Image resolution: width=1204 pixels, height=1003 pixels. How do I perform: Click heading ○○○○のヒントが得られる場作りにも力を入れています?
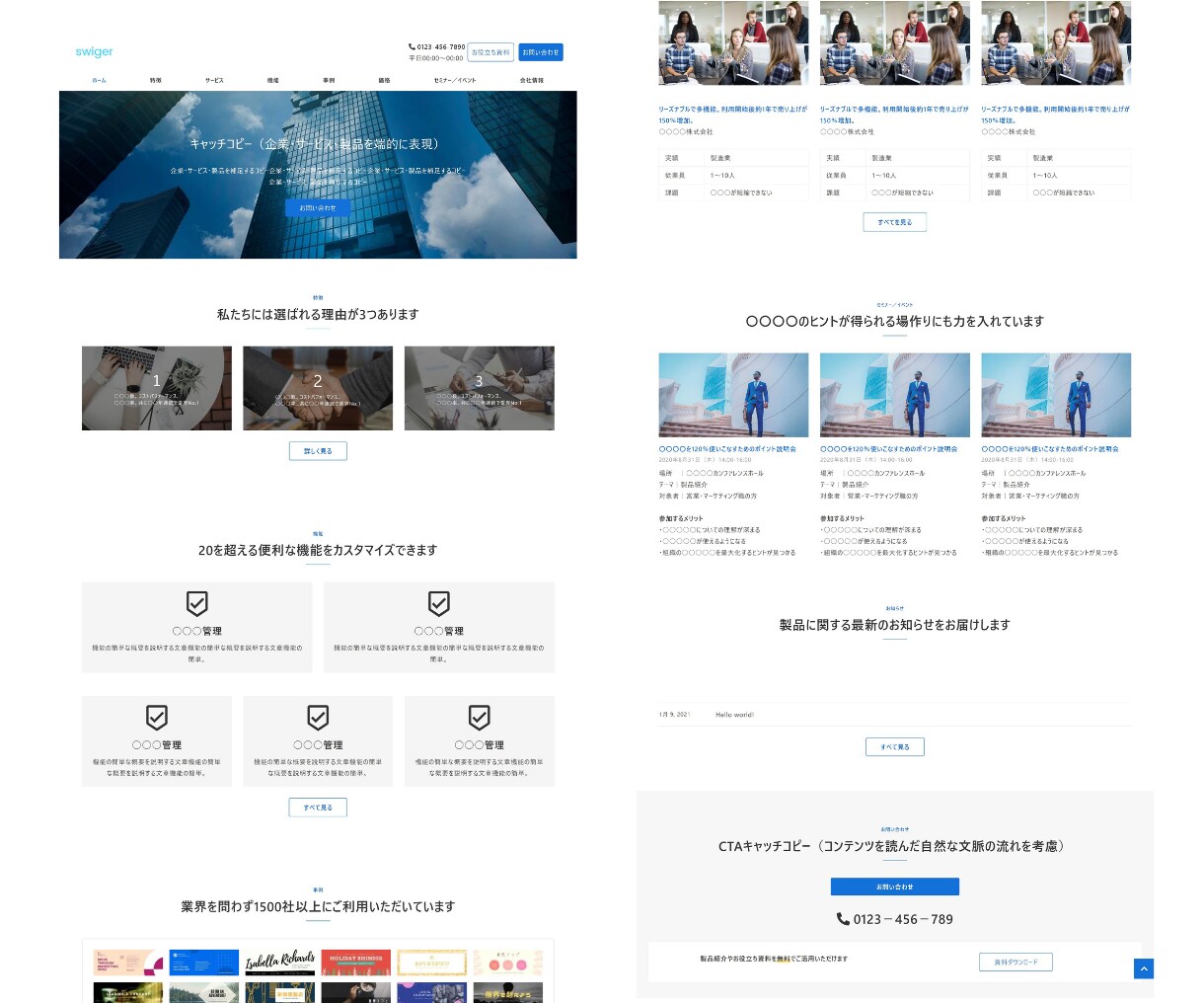(x=895, y=321)
